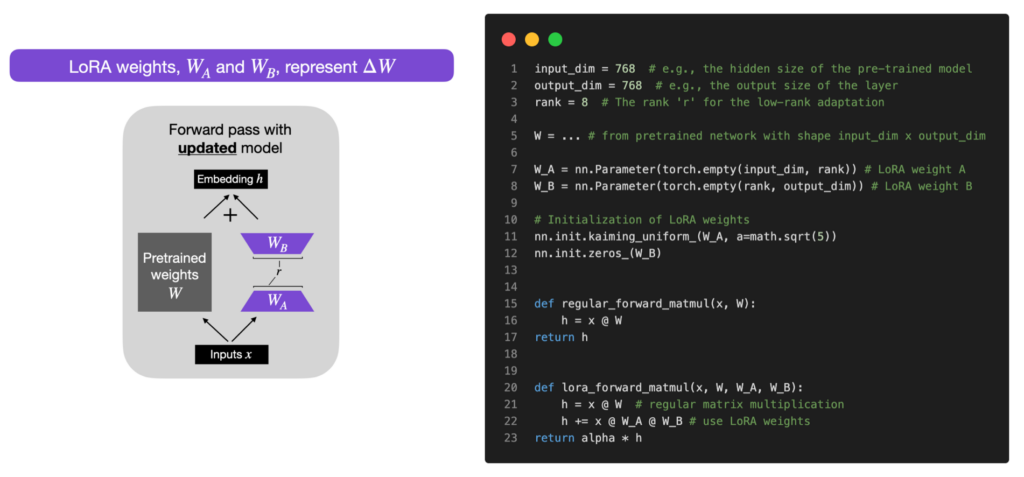
Task: Click the yellow minimize dot in code window
Action: click(x=532, y=39)
